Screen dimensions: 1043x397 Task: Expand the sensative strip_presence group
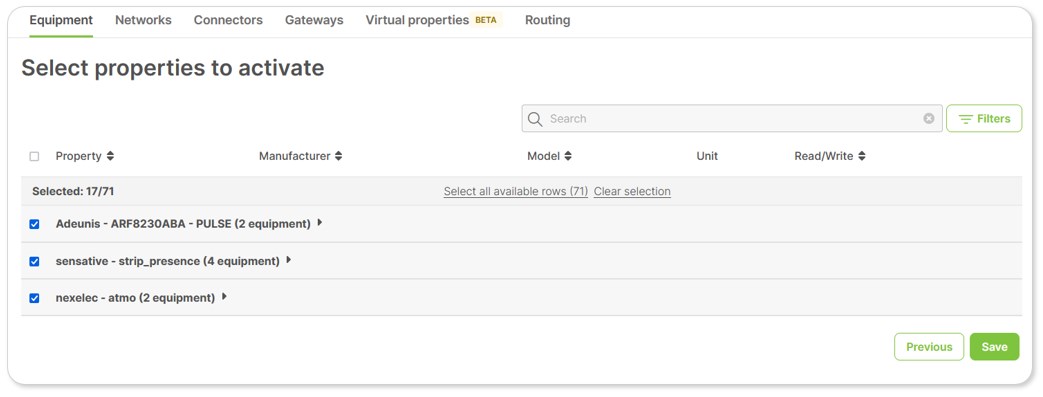click(289, 261)
